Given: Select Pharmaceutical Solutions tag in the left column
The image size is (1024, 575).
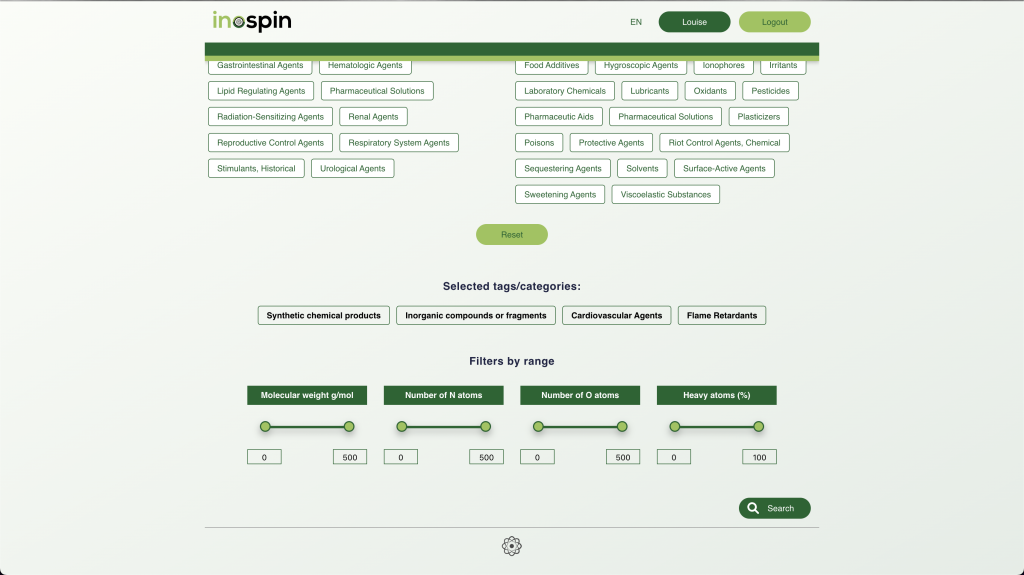Looking at the screenshot, I should pos(377,91).
